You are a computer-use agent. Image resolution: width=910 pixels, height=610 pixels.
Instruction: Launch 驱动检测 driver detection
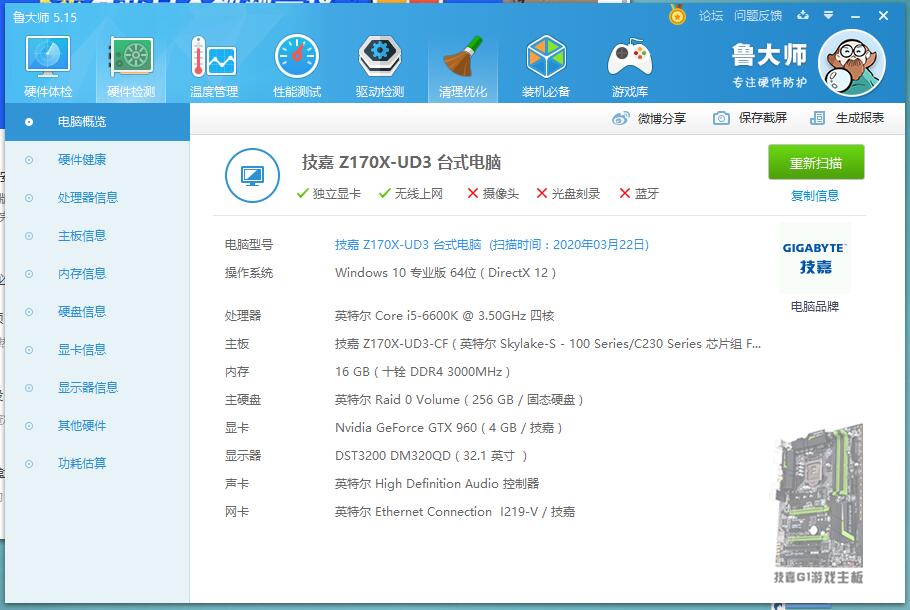379,64
